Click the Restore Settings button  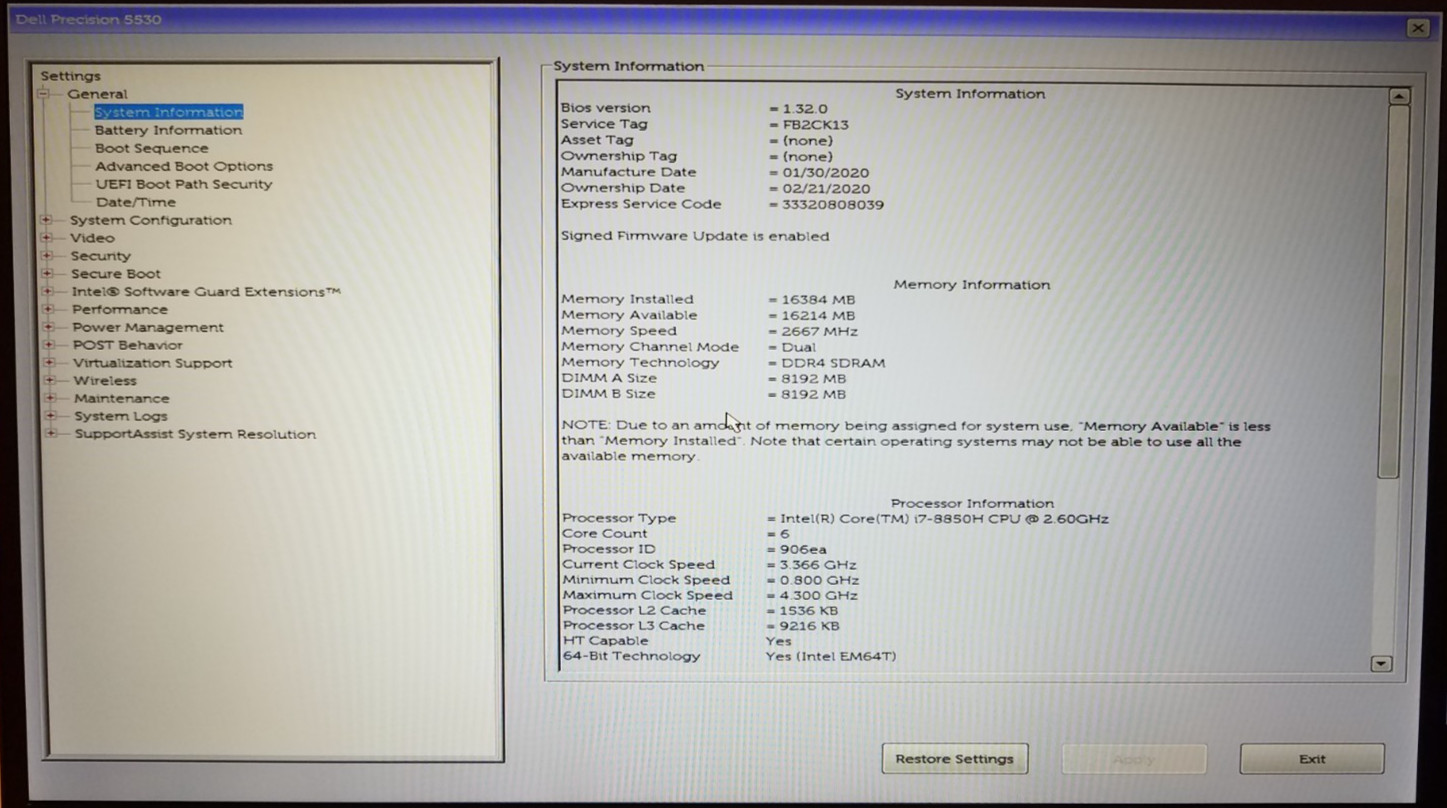coord(954,759)
